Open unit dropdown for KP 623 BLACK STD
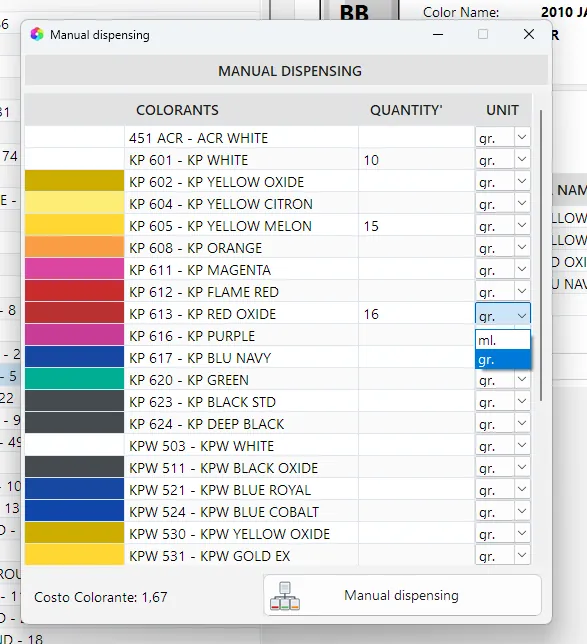Image resolution: width=587 pixels, height=644 pixels. [x=522, y=401]
